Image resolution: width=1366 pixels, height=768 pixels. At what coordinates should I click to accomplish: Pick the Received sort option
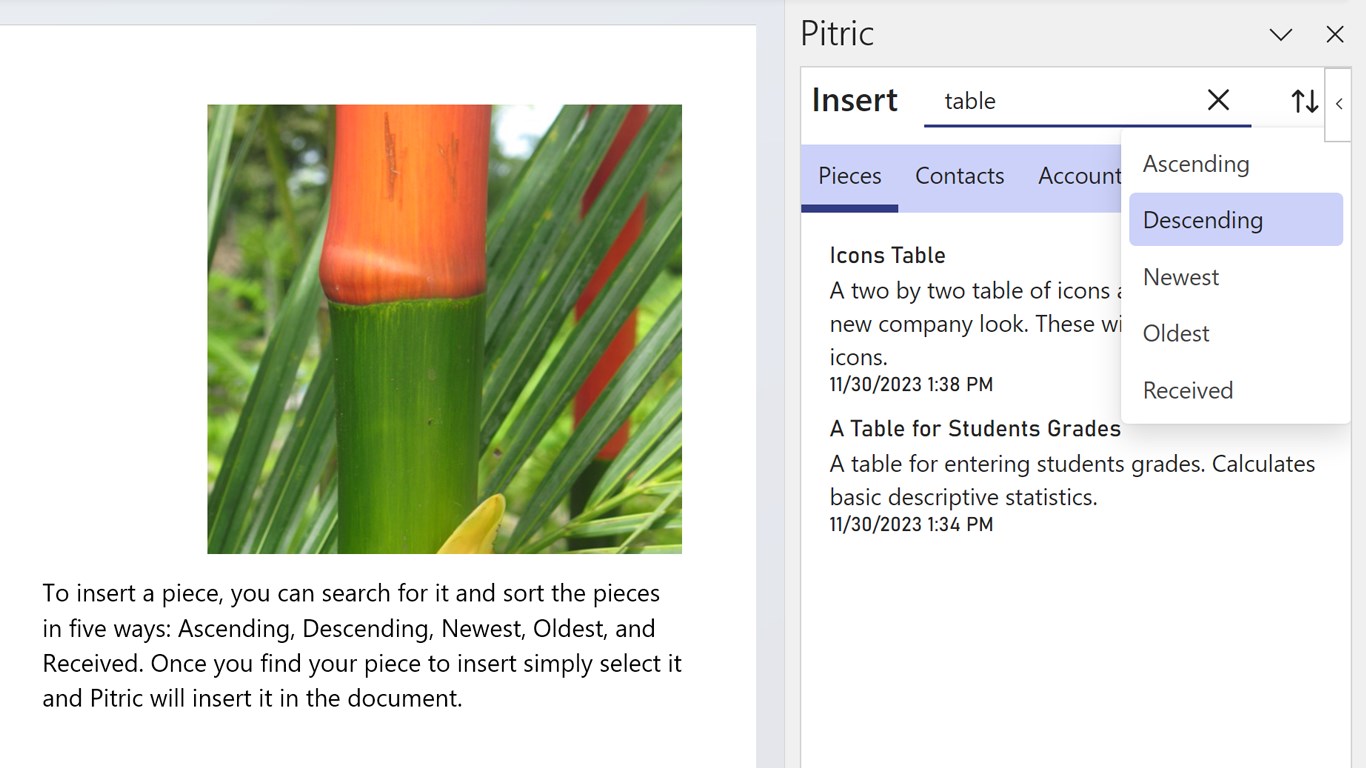click(1188, 390)
